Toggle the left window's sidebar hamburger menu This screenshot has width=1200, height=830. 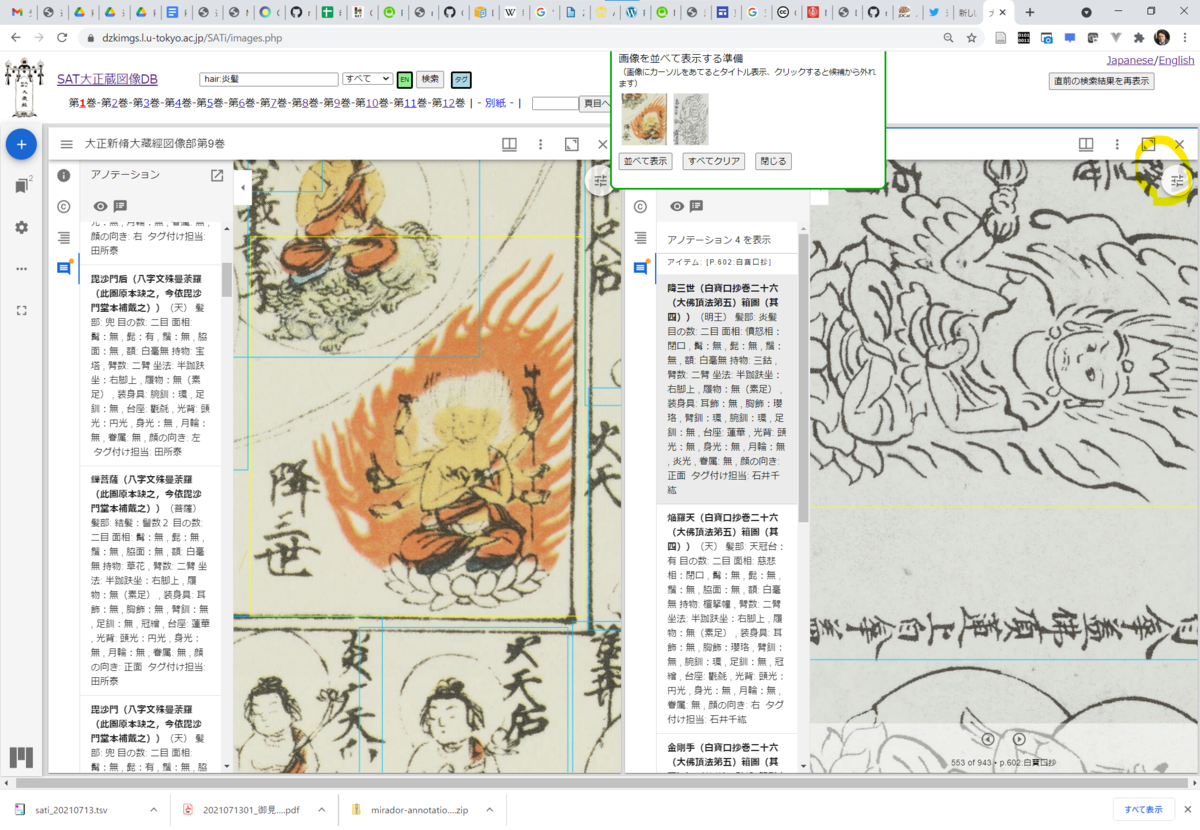(x=66, y=144)
